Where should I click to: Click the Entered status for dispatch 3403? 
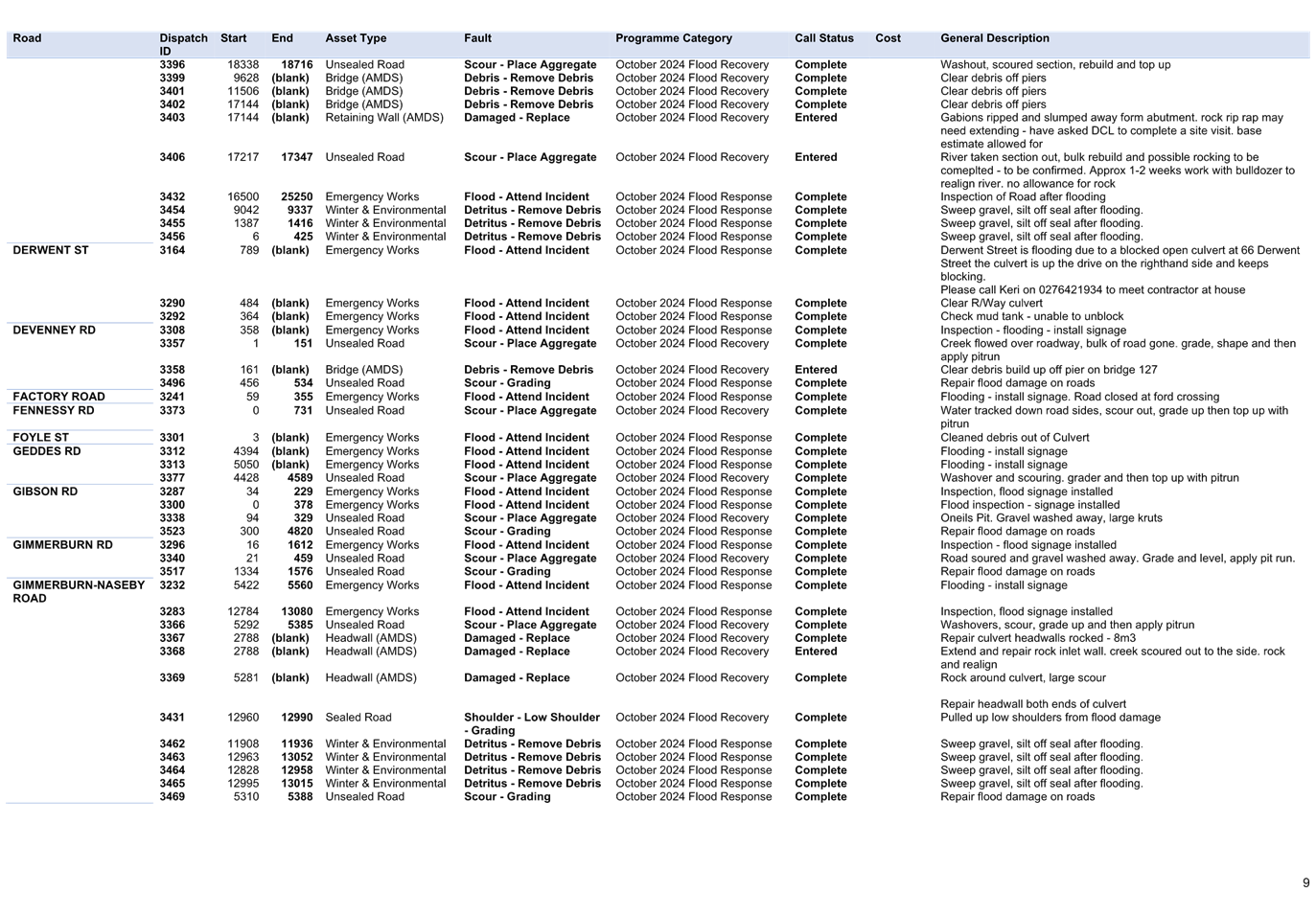[815, 117]
